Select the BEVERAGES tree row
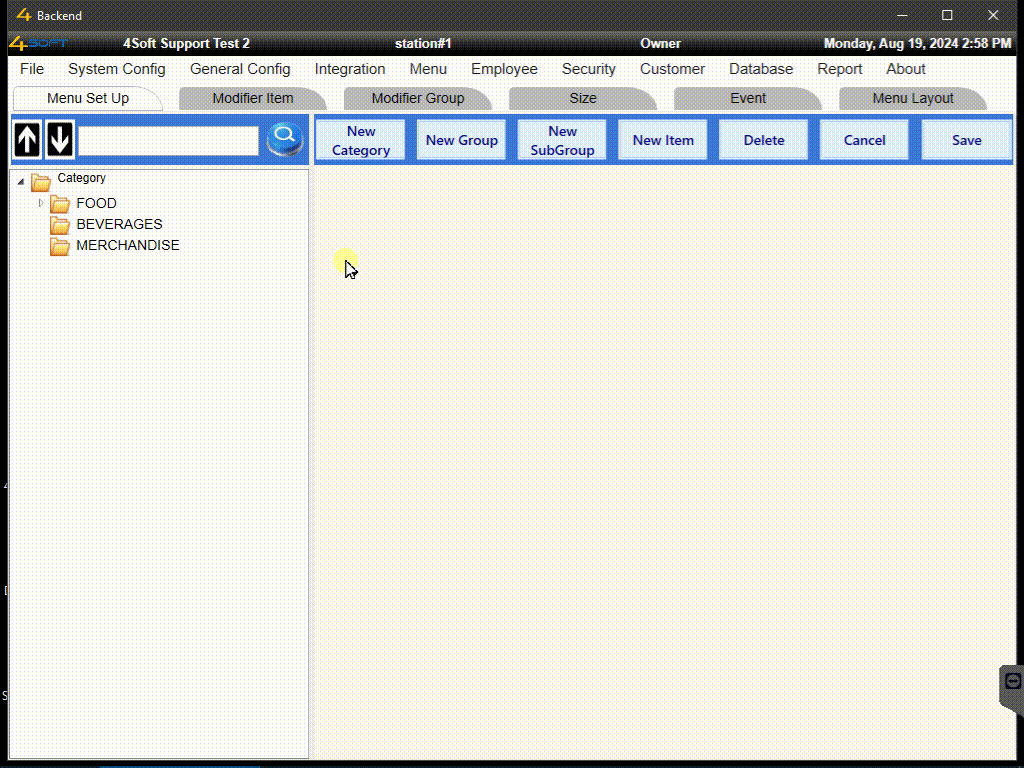Image resolution: width=1024 pixels, height=768 pixels. click(119, 224)
